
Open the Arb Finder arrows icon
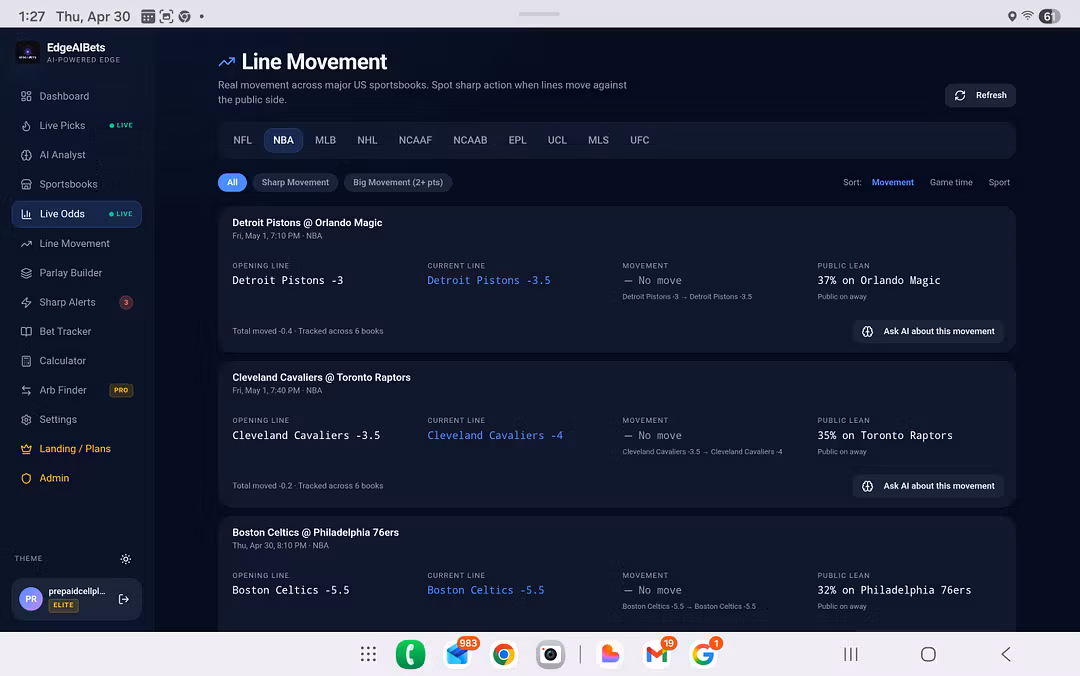[26, 390]
